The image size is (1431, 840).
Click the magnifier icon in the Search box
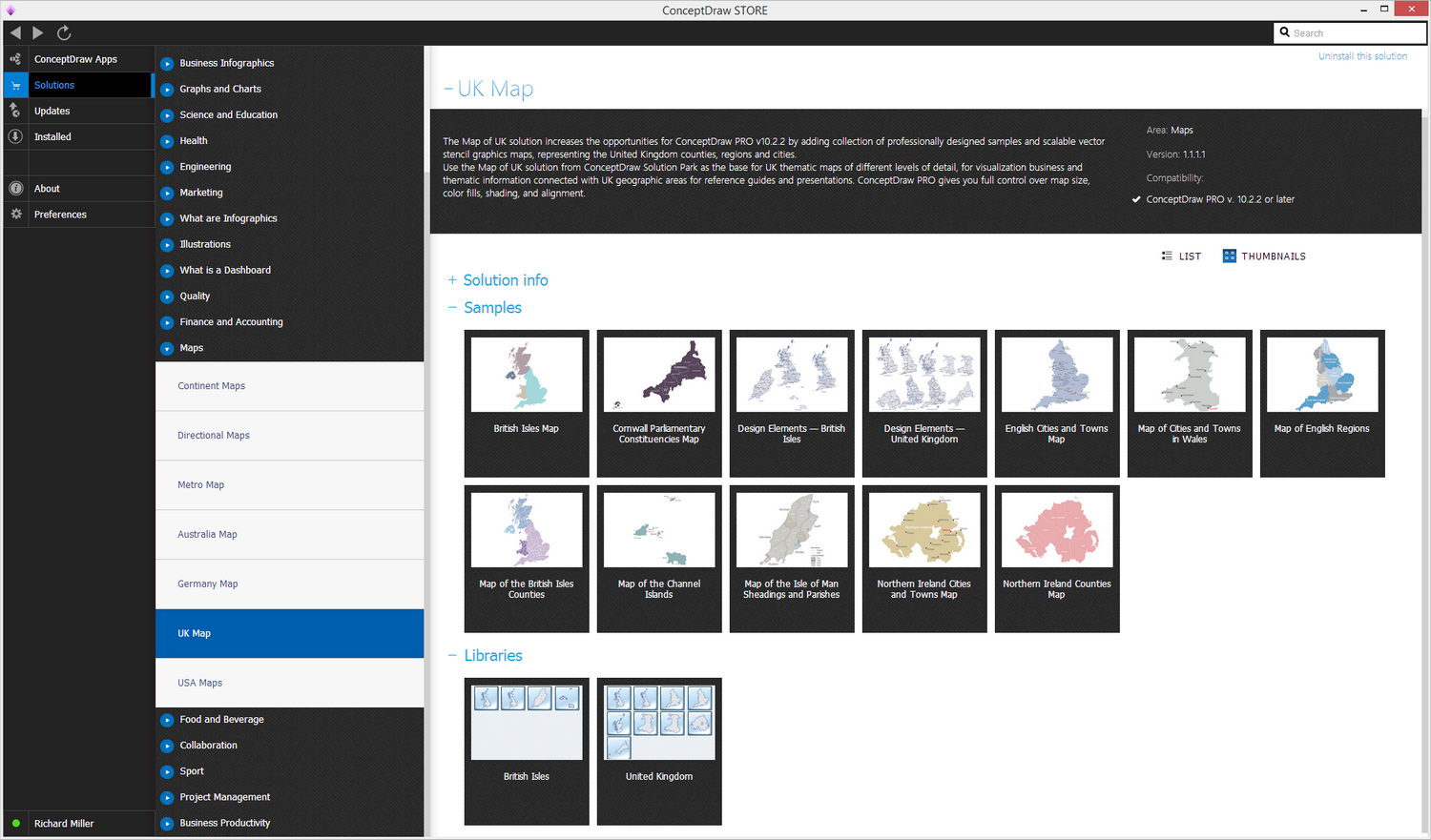(x=1285, y=32)
